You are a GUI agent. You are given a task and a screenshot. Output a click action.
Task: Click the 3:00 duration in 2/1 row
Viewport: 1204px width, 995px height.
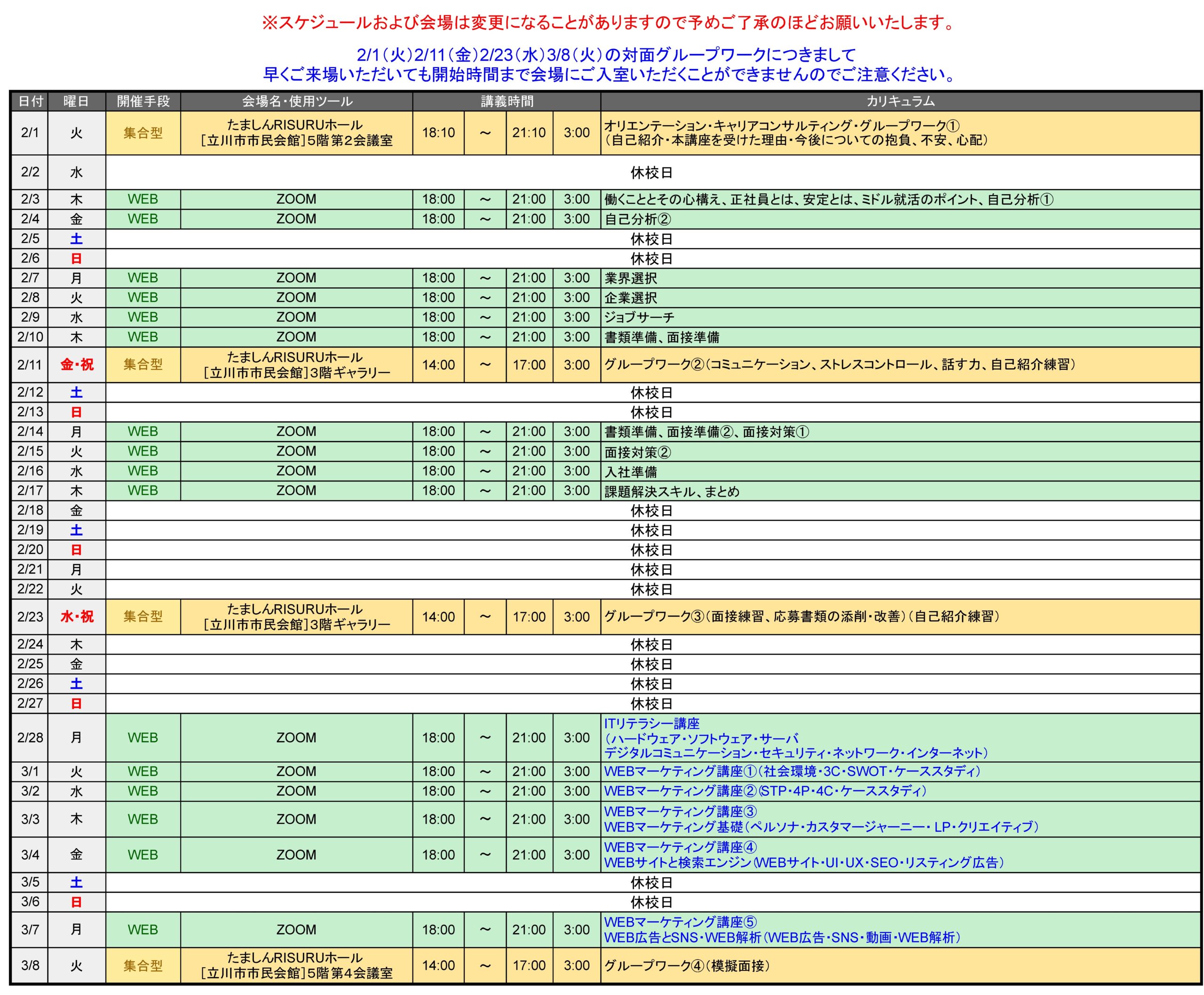click(x=577, y=133)
